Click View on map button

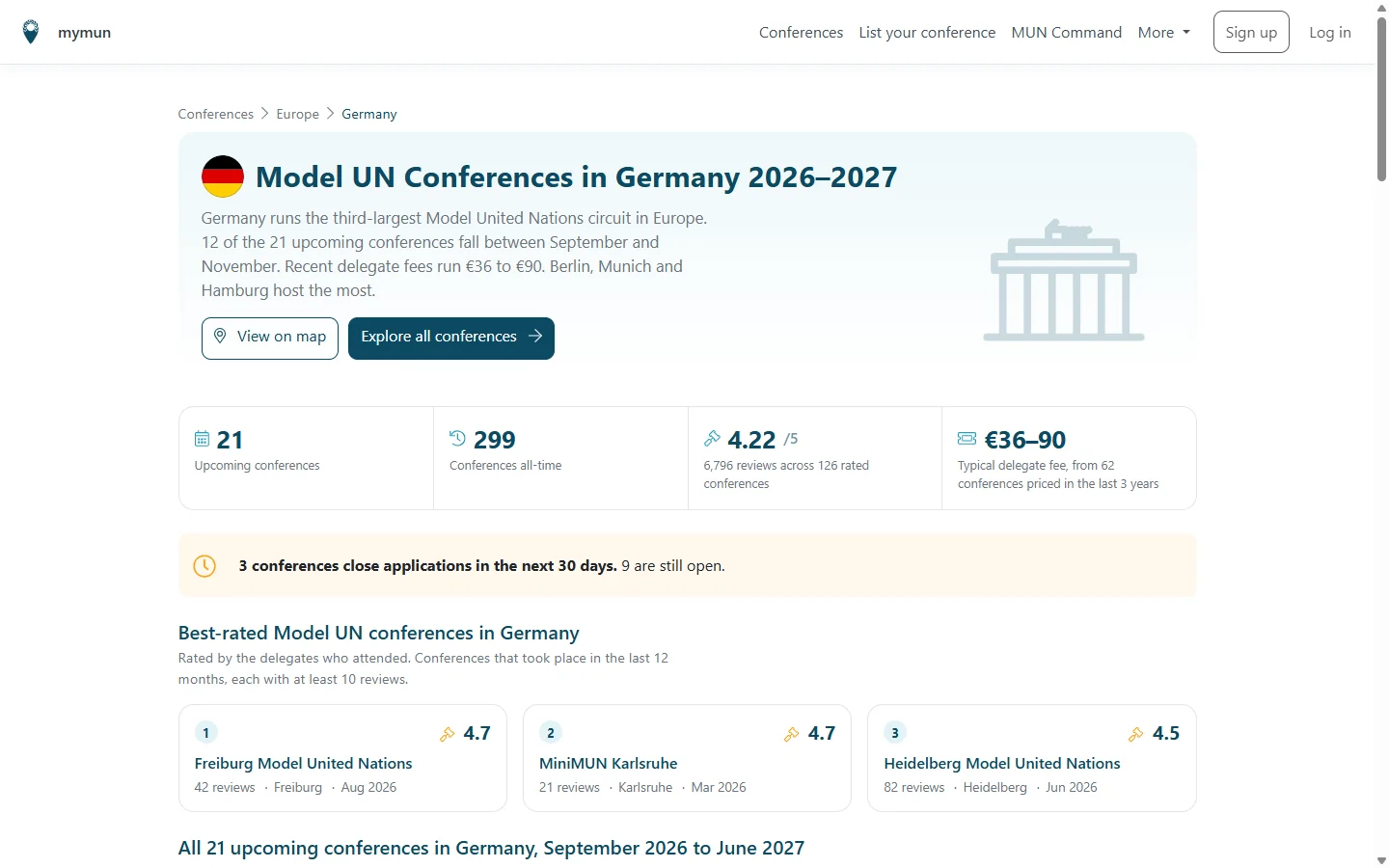point(270,338)
